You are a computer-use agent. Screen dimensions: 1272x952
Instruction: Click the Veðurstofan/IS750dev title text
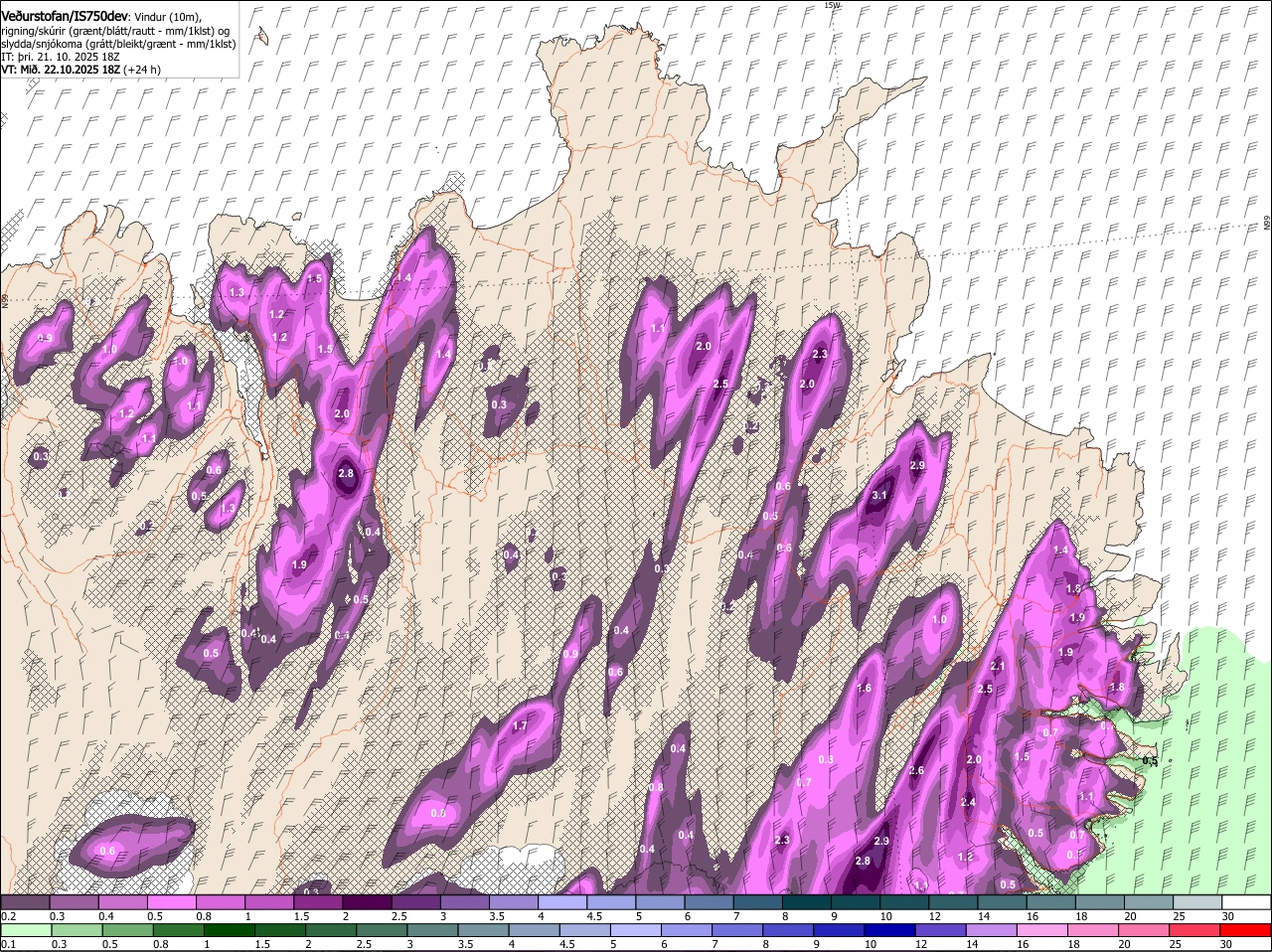click(x=64, y=15)
